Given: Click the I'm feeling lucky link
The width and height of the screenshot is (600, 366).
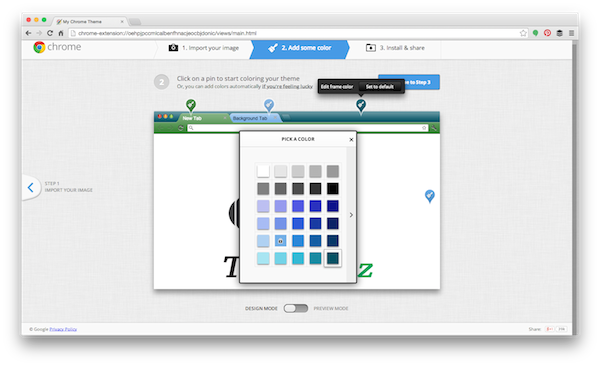Looking at the screenshot, I should (x=287, y=87).
